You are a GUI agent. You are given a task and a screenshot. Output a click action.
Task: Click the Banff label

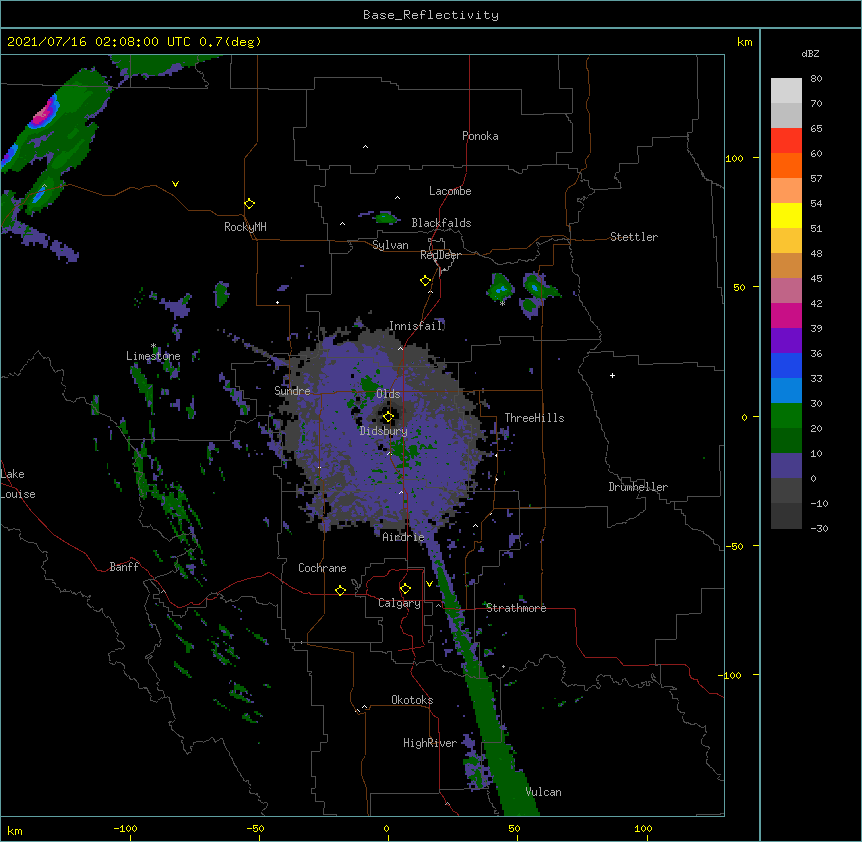coord(124,567)
